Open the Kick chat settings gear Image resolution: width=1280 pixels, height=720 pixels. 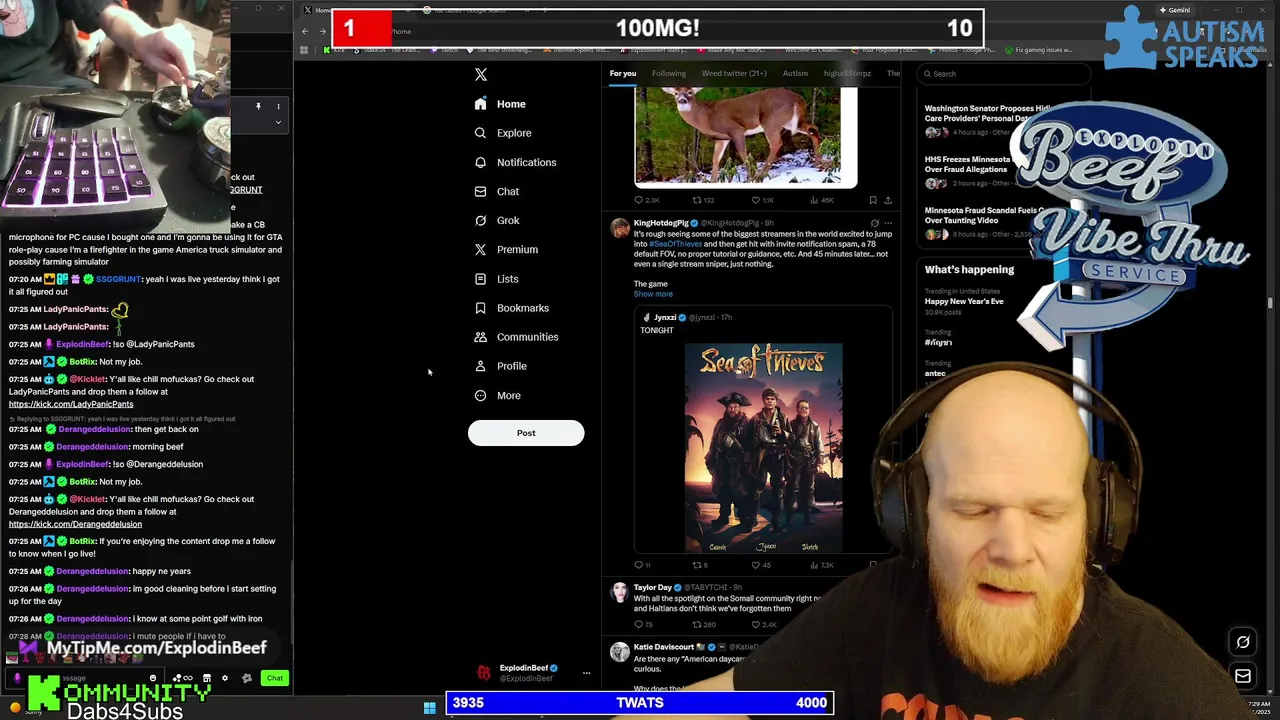coord(225,678)
